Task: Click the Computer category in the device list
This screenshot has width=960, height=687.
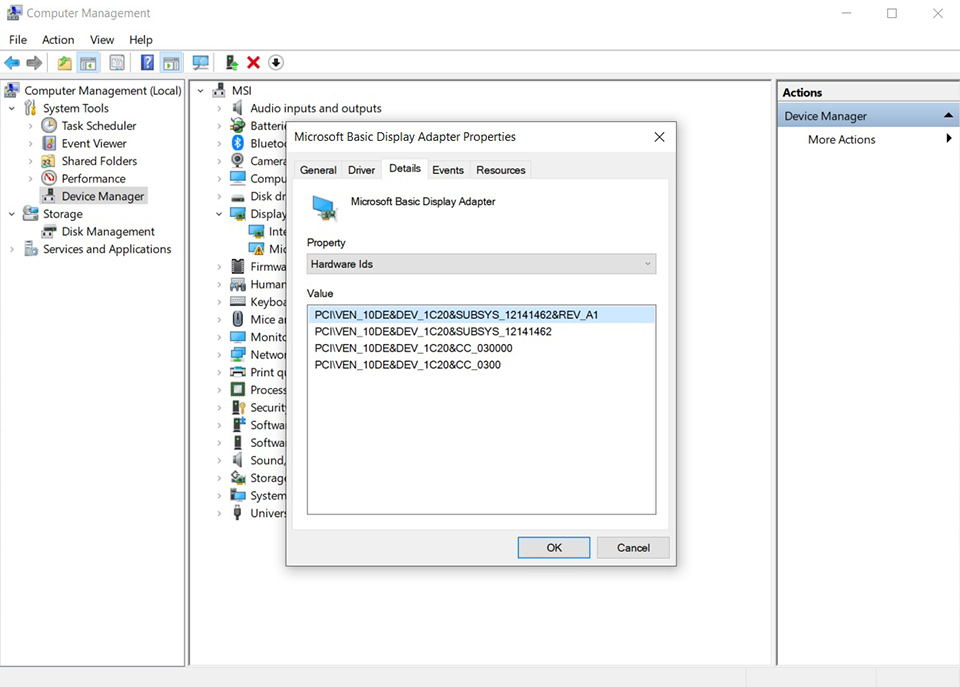Action: 258,179
